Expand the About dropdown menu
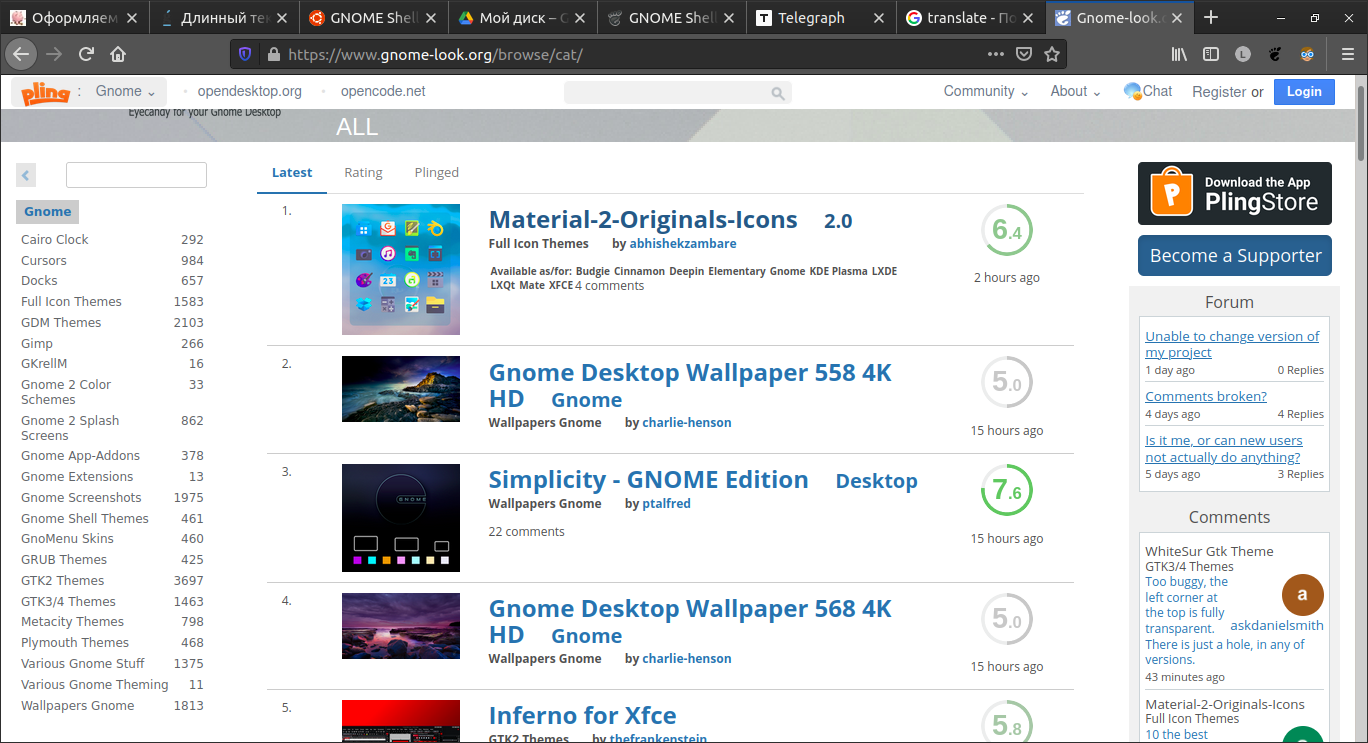The height and width of the screenshot is (743, 1368). [x=1075, y=91]
